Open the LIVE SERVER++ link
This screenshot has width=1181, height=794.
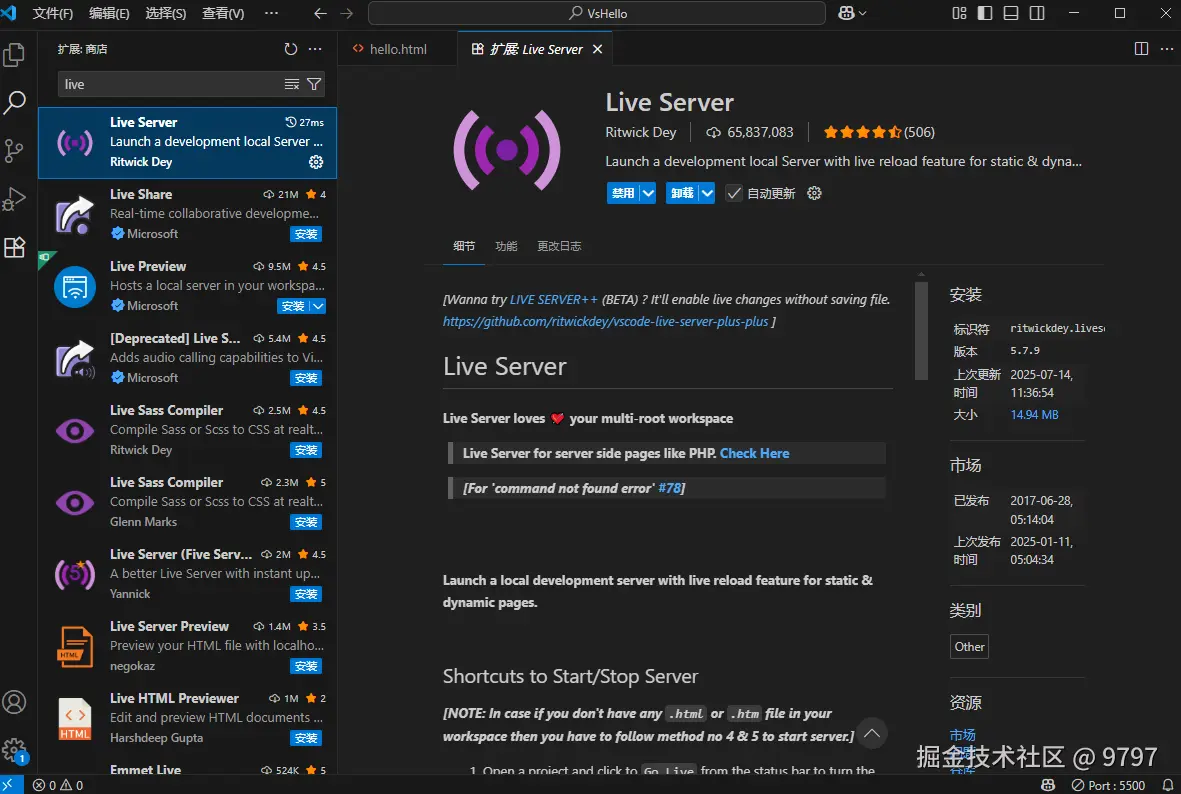click(x=554, y=299)
